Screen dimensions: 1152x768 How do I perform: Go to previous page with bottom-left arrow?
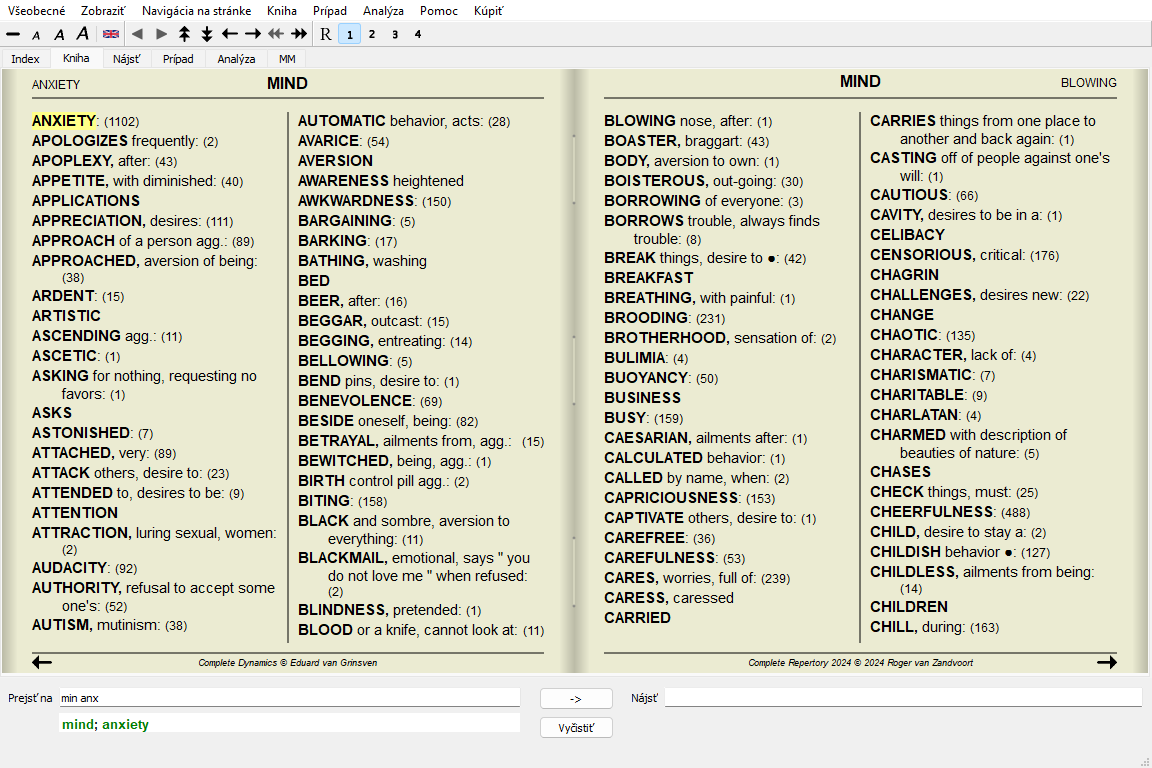pyautogui.click(x=42, y=662)
